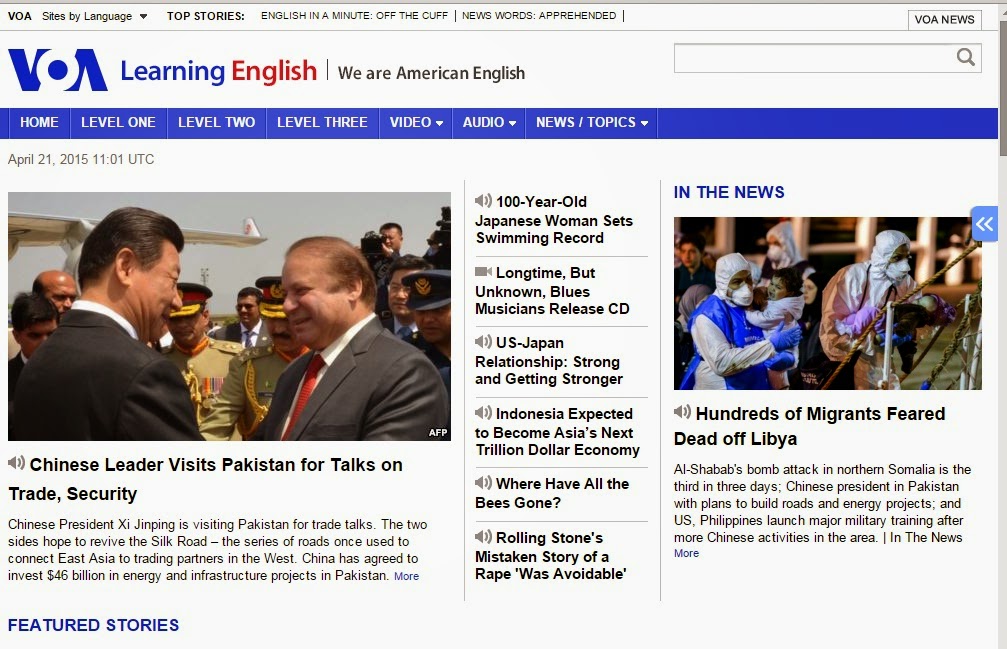This screenshot has width=1007, height=649.
Task: Expand the VIDEO menu
Action: click(x=414, y=122)
